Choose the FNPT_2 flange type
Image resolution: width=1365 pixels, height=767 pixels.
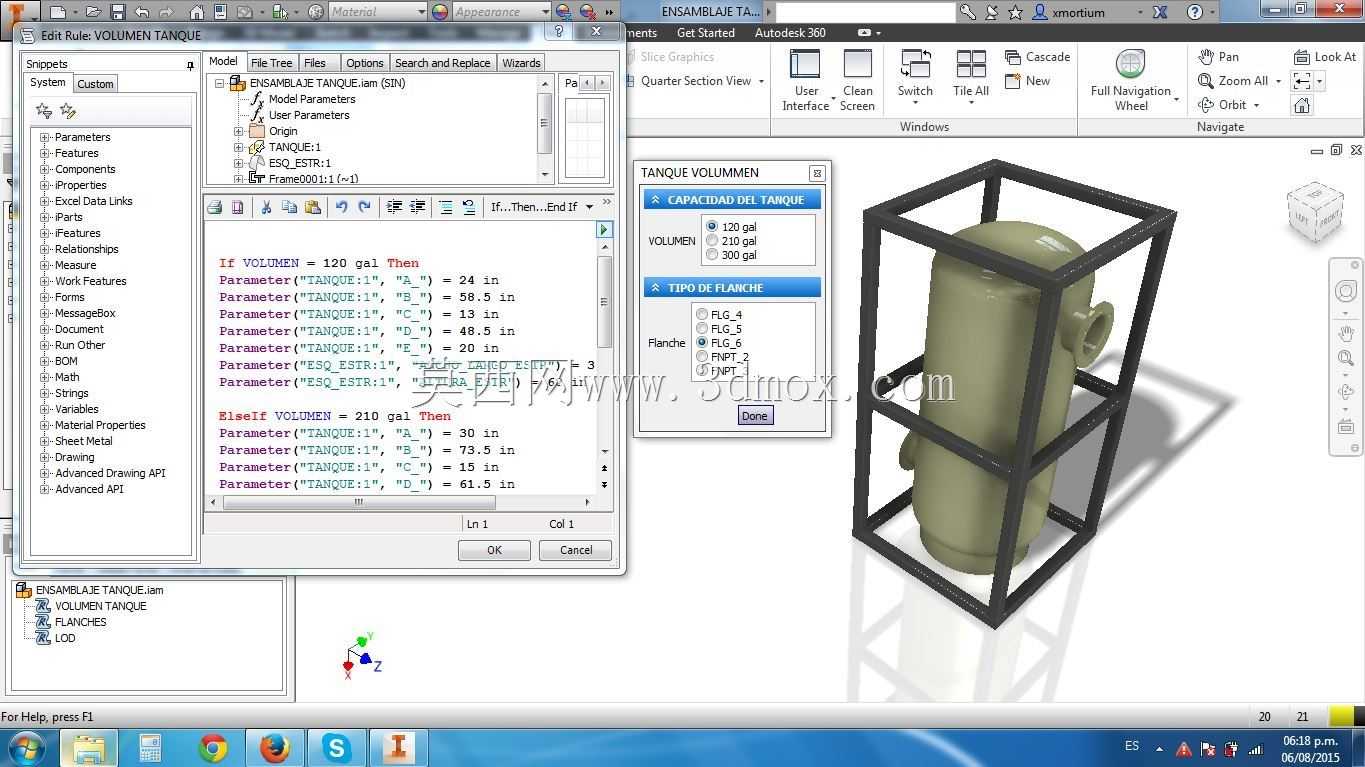722,357
